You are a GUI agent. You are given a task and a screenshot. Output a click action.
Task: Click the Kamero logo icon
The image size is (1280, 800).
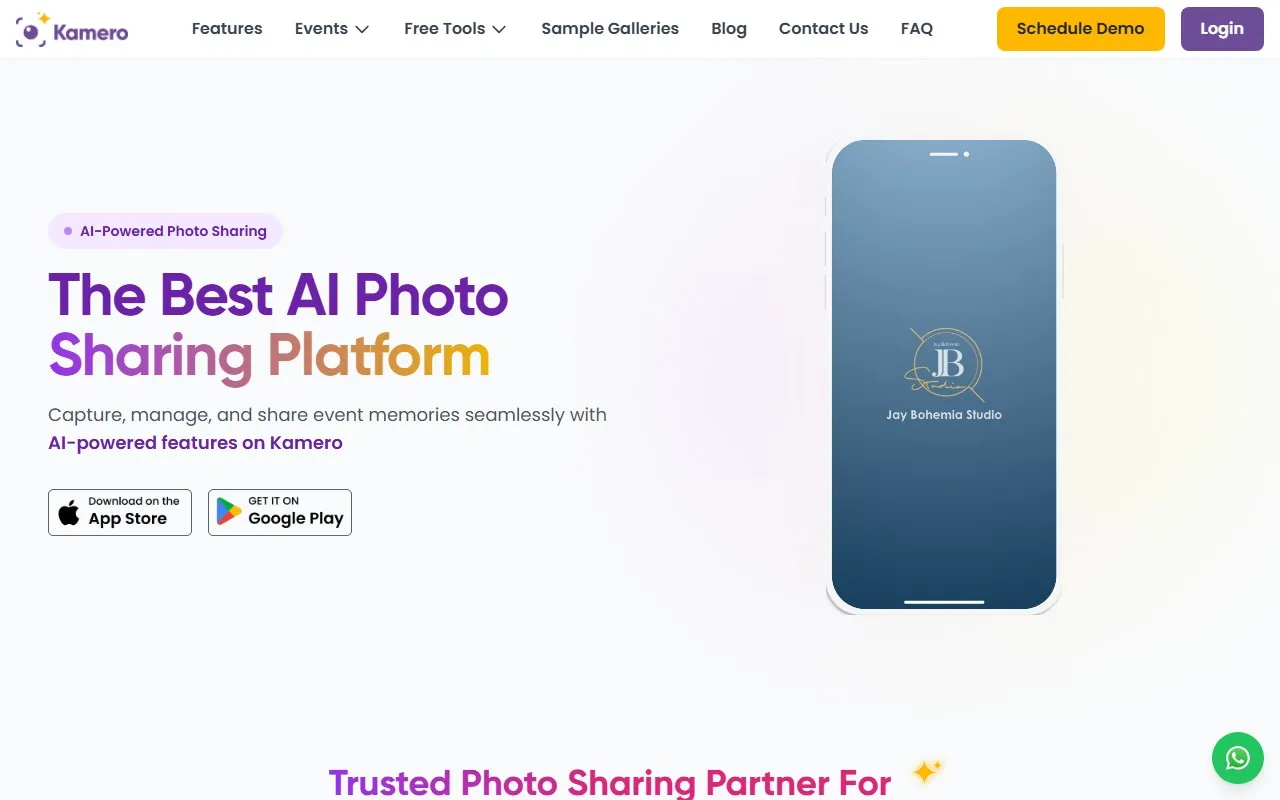pos(33,30)
